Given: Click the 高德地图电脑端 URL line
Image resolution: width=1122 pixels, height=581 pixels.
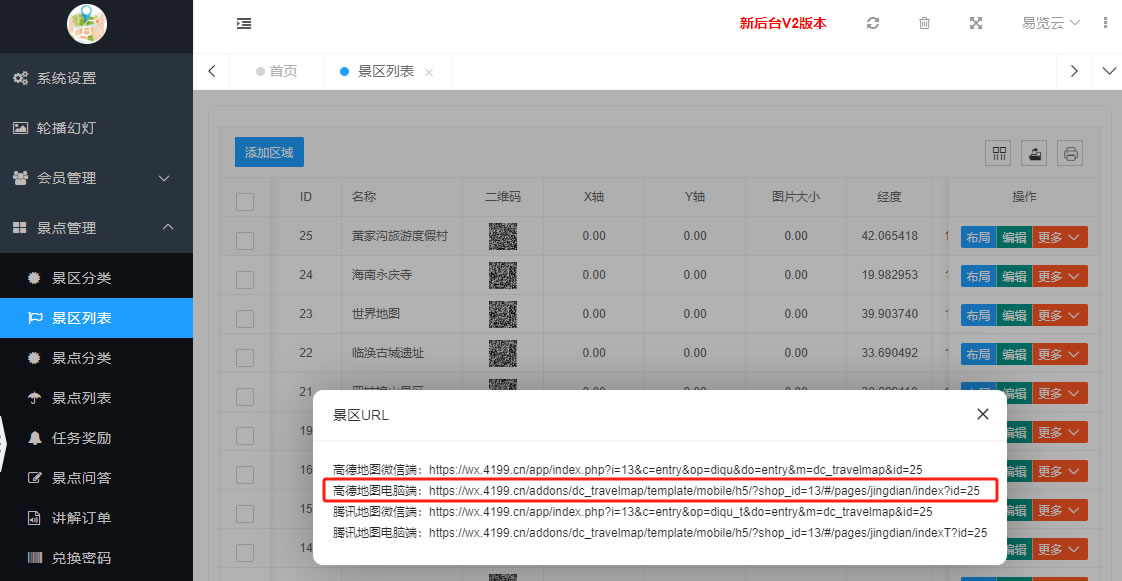Looking at the screenshot, I should (656, 491).
